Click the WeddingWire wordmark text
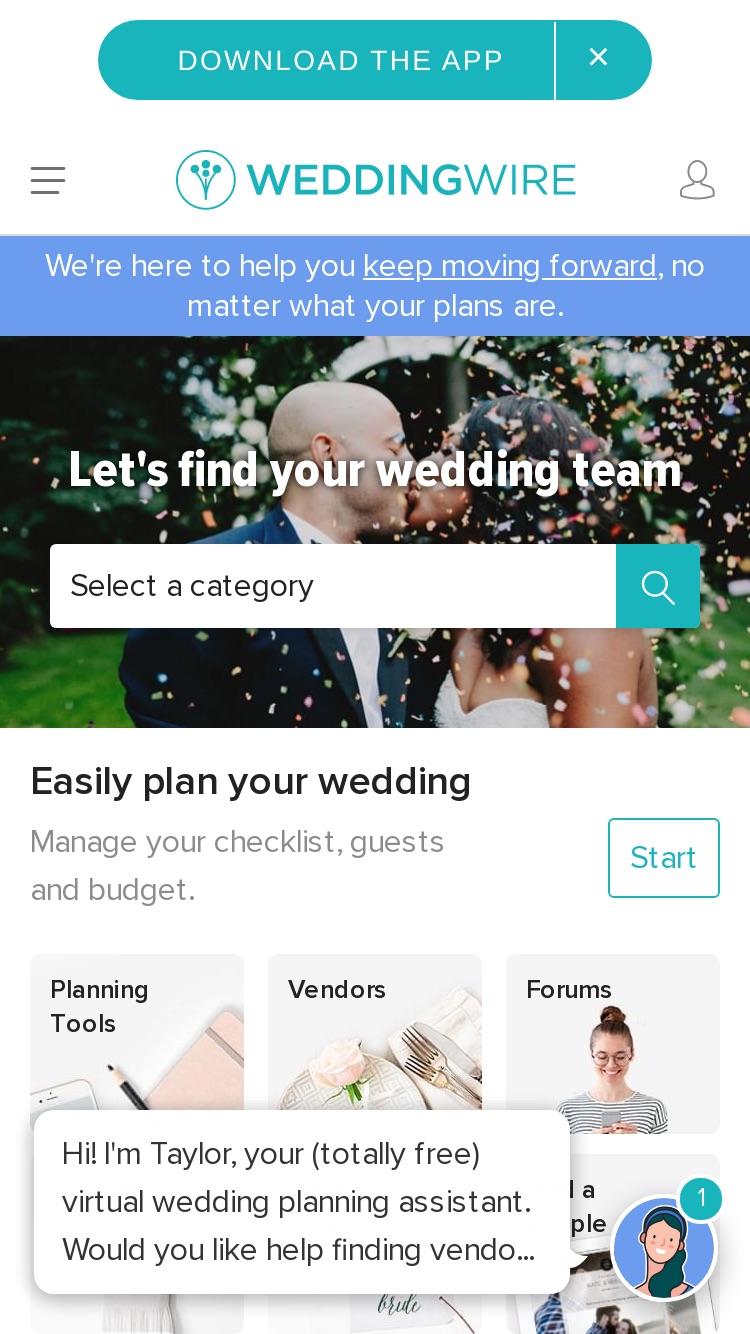This screenshot has height=1334, width=750. [x=411, y=180]
